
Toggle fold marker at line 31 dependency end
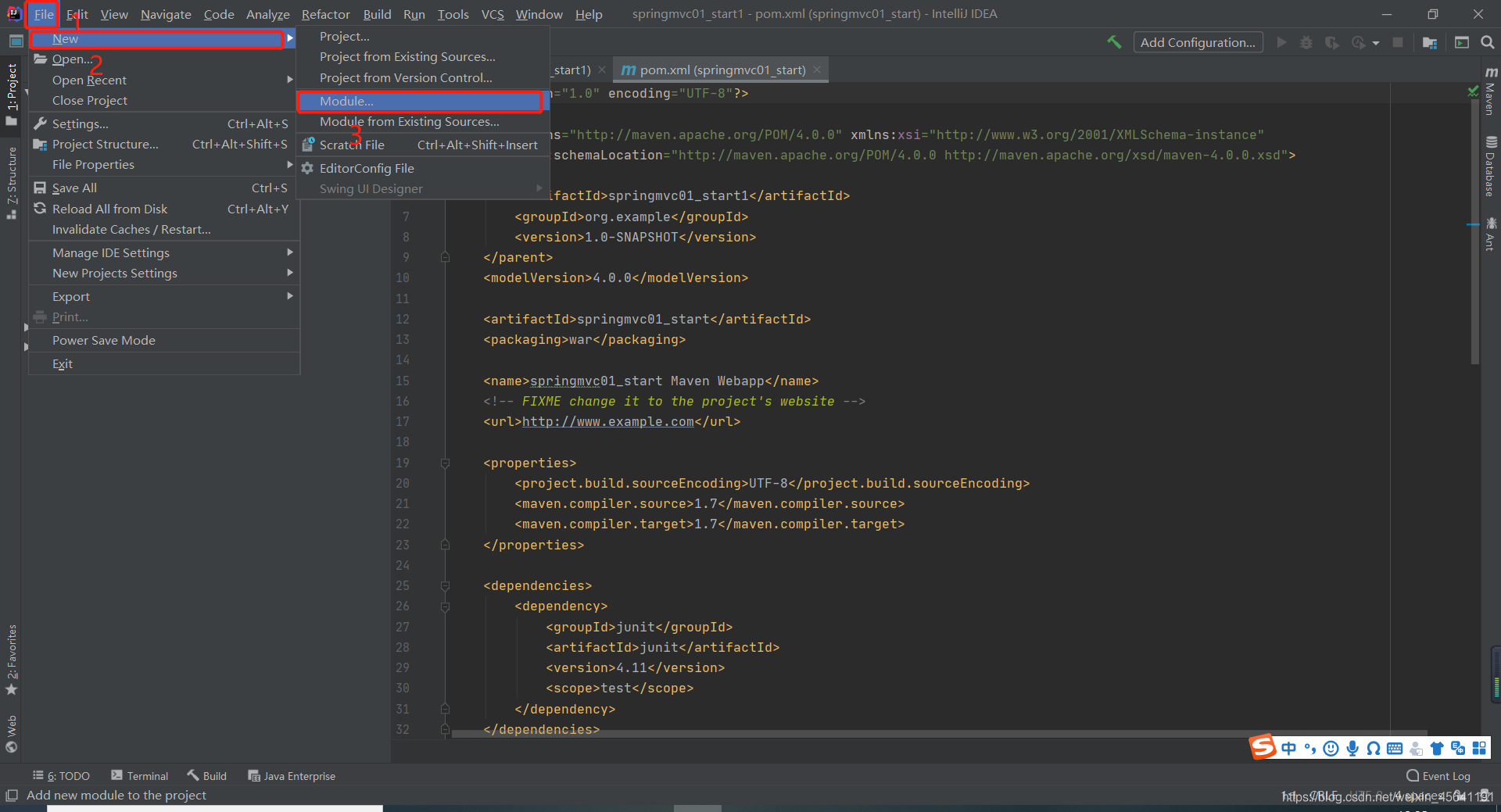tap(445, 709)
